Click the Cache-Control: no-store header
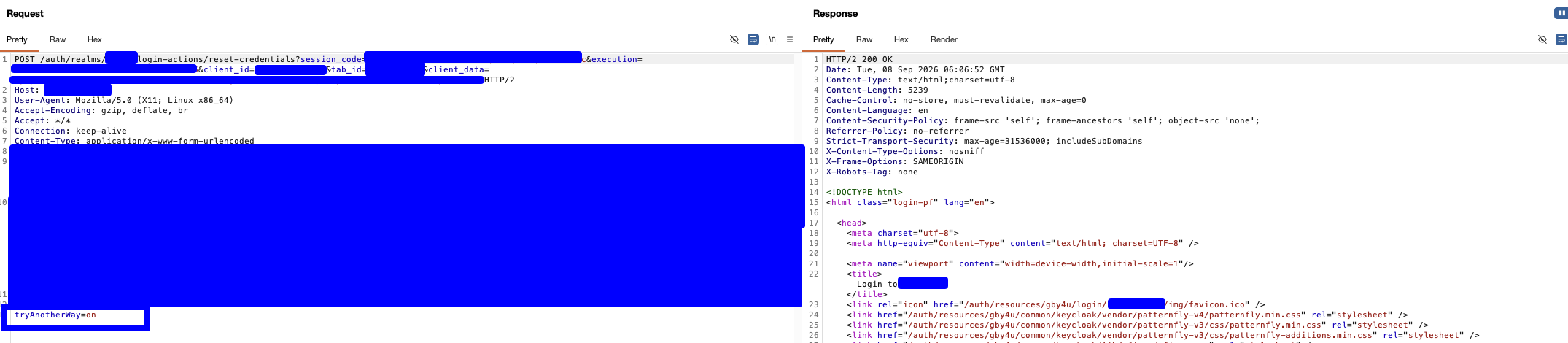 956,100
